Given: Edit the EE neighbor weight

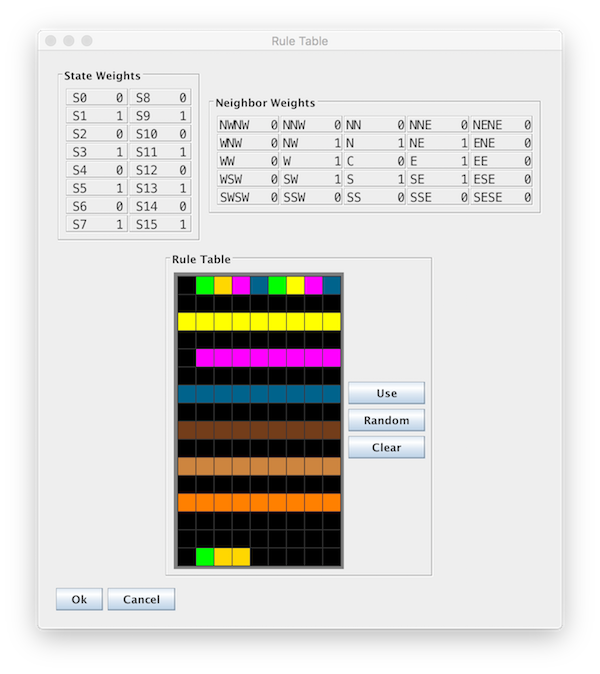Looking at the screenshot, I should (x=502, y=161).
